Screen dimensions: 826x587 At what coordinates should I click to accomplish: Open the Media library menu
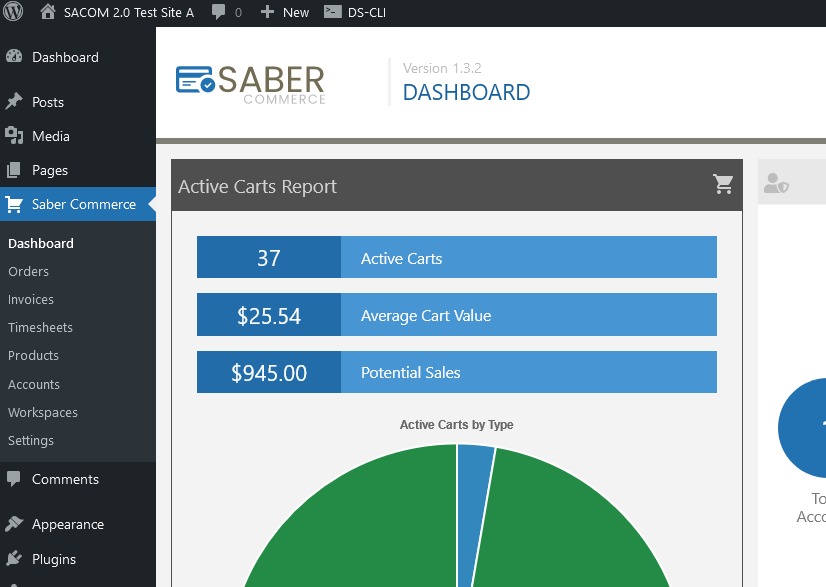click(51, 136)
